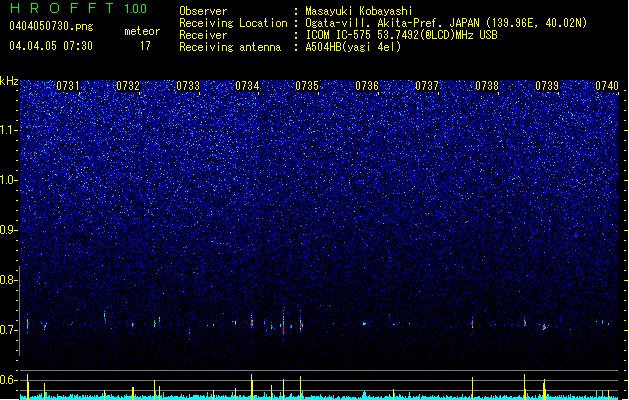Click the HROFFT 1.0.0 title text
The image size is (629, 400).
click(78, 8)
